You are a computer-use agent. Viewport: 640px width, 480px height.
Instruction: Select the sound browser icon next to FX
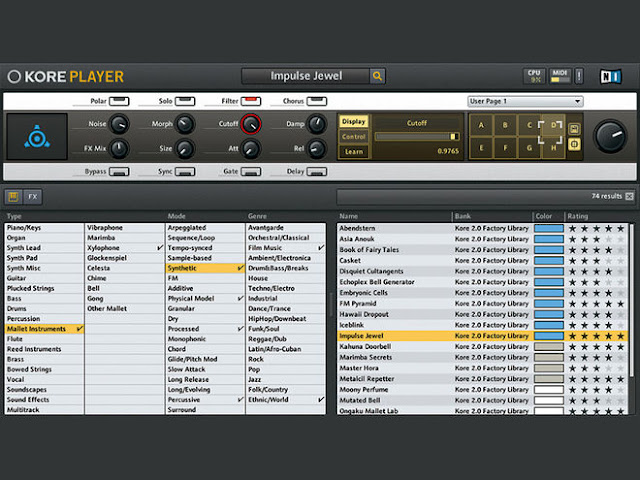click(x=13, y=197)
